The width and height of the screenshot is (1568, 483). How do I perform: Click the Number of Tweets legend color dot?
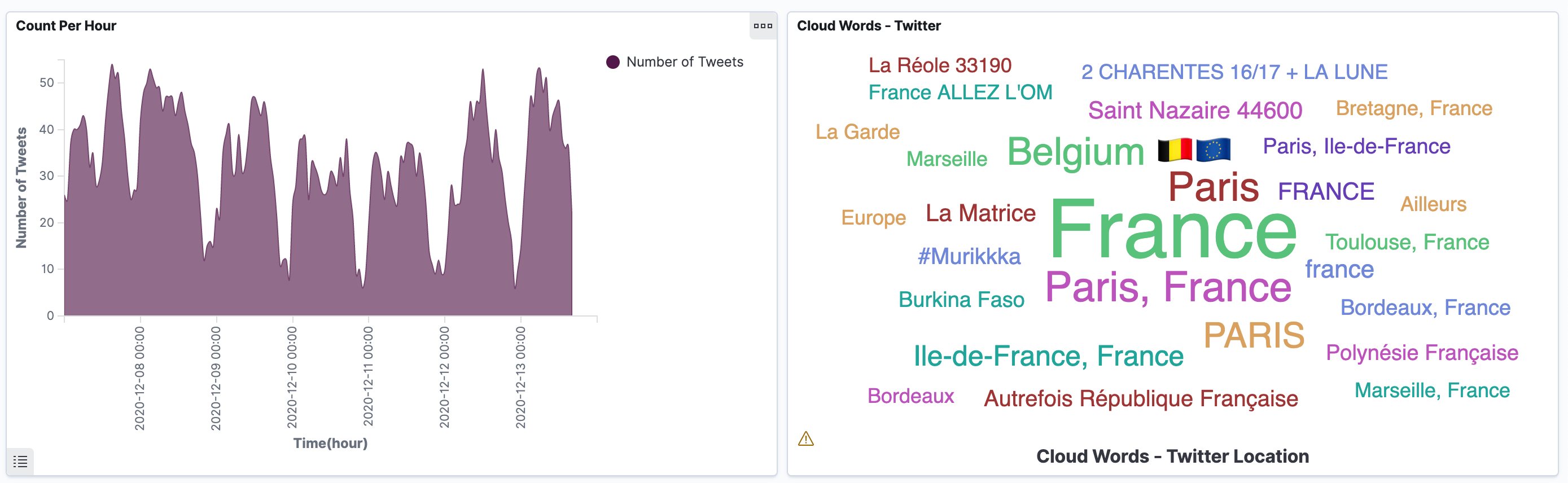613,62
